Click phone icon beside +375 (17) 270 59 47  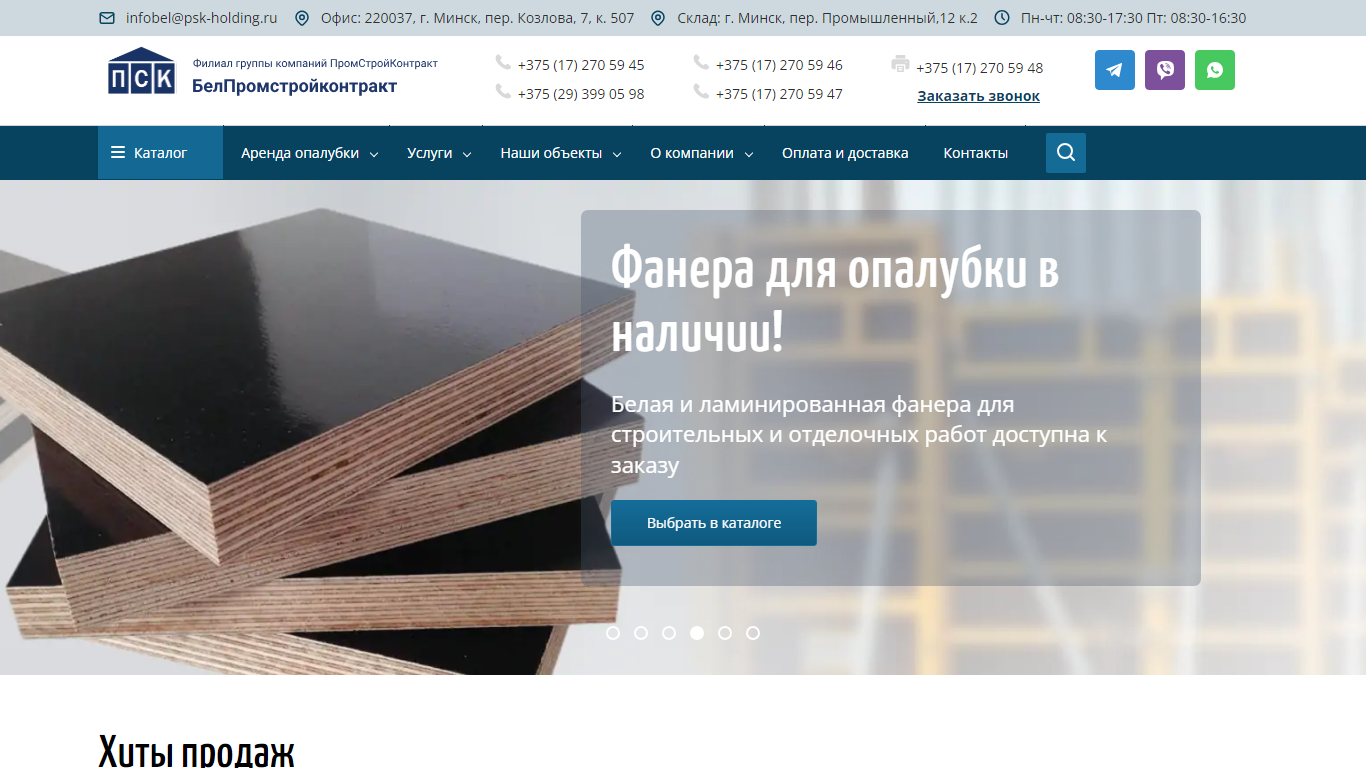click(x=701, y=92)
